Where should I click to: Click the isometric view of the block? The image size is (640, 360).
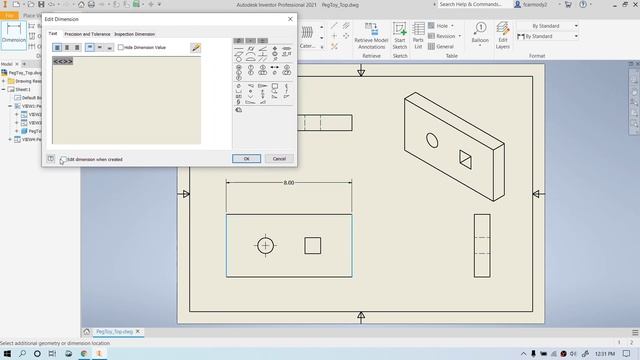454,146
